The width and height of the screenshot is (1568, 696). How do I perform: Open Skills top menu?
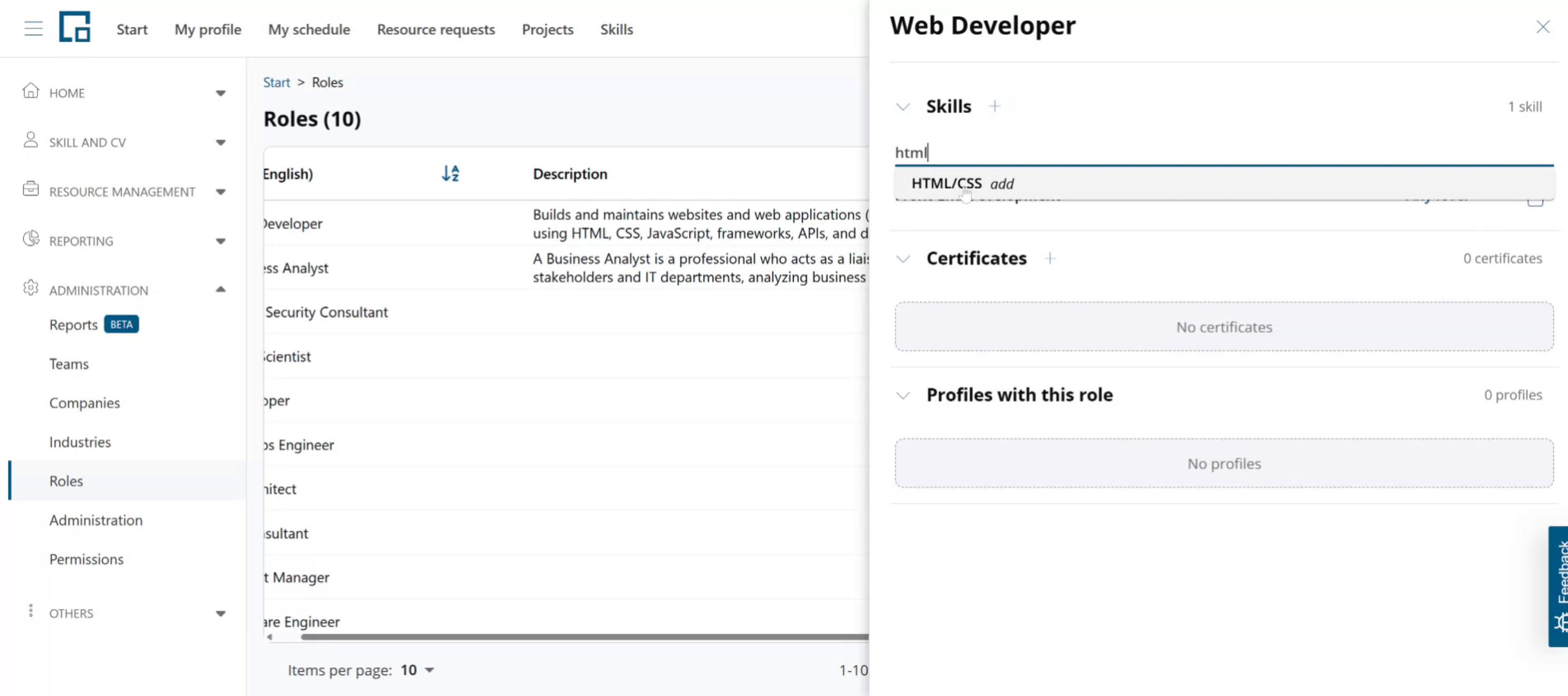[617, 29]
